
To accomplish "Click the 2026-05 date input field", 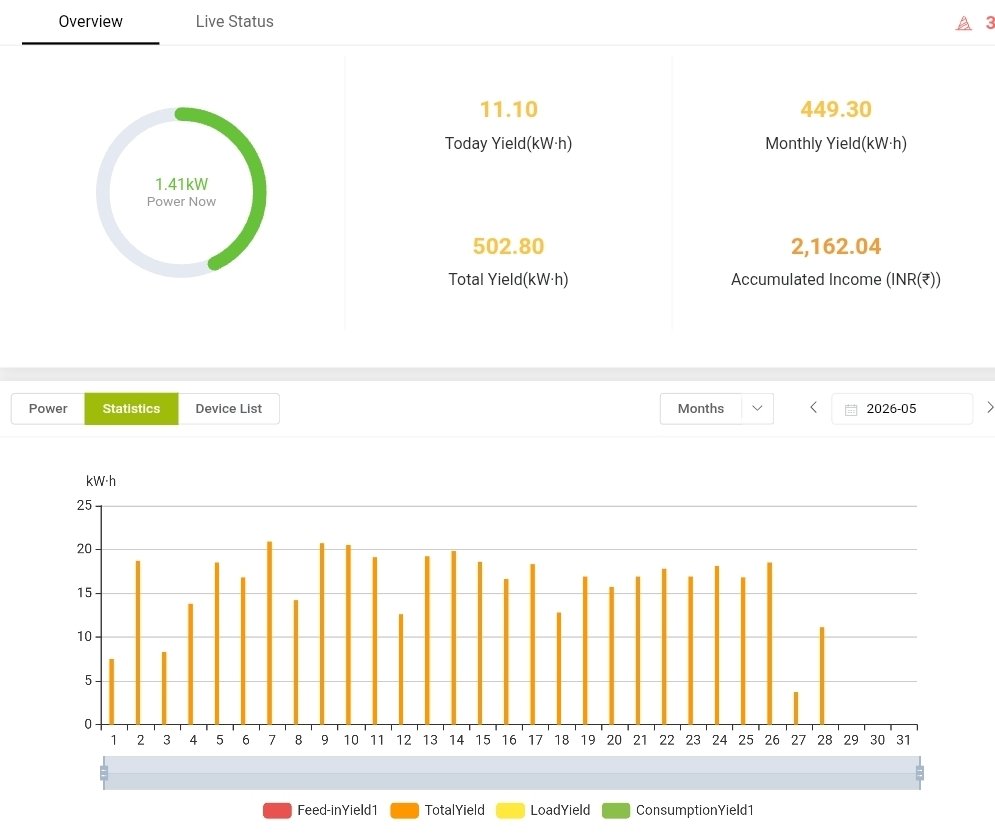I will (902, 409).
